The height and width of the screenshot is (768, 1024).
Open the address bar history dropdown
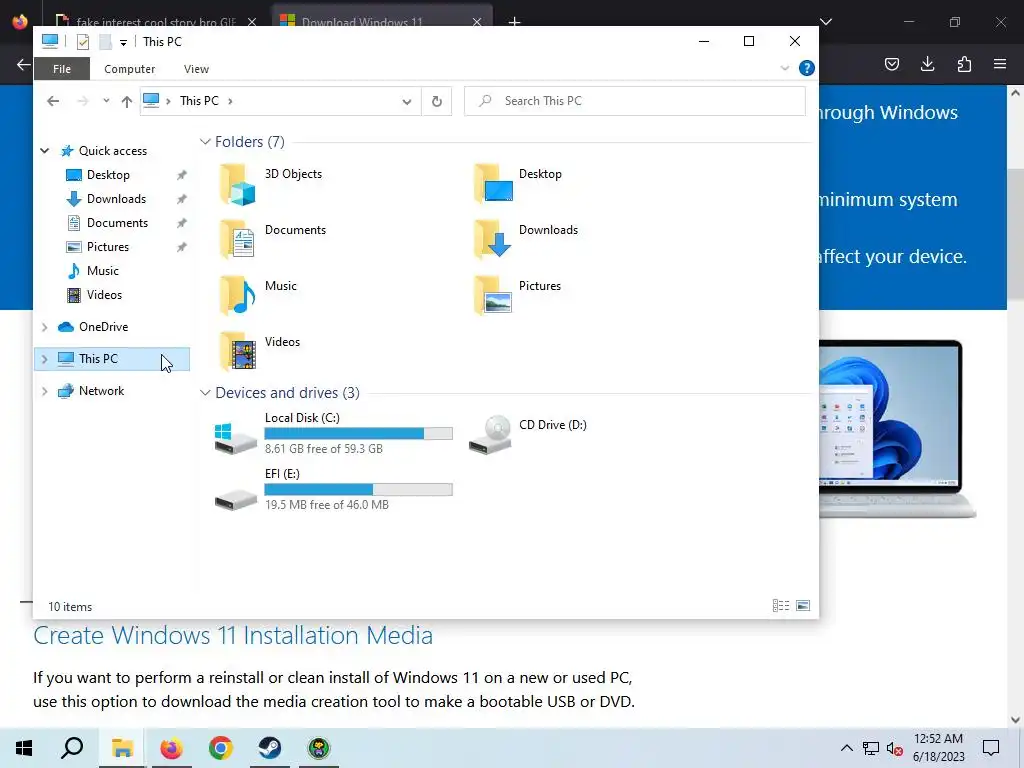407,101
